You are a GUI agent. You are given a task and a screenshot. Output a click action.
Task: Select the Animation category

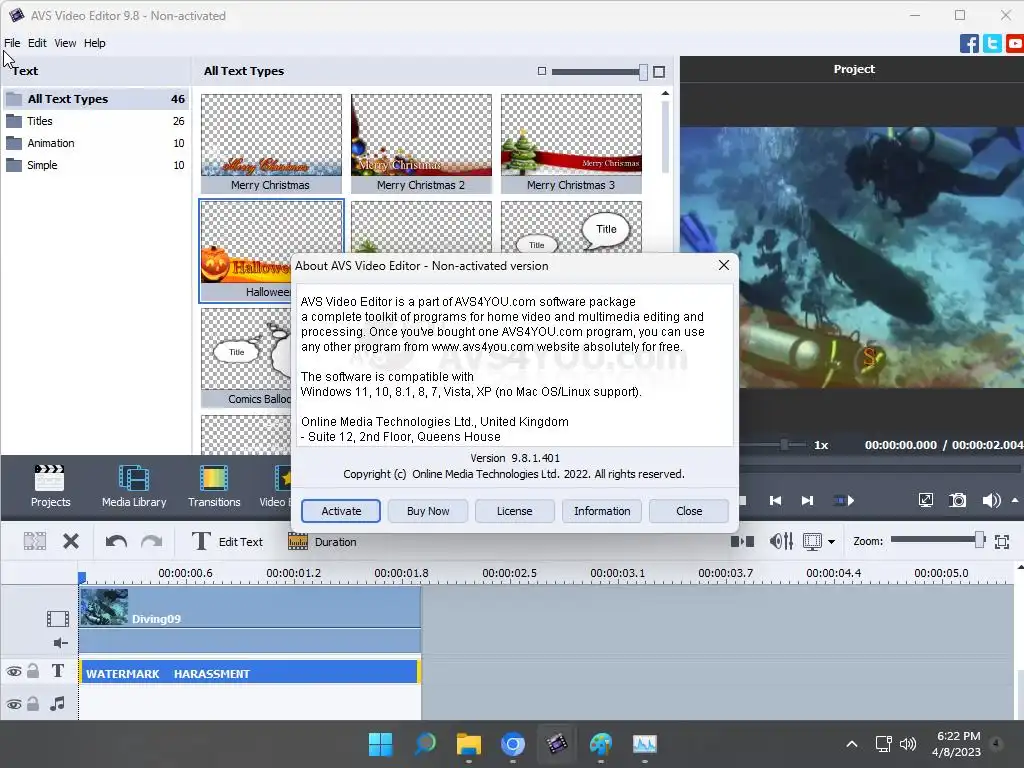pos(95,143)
